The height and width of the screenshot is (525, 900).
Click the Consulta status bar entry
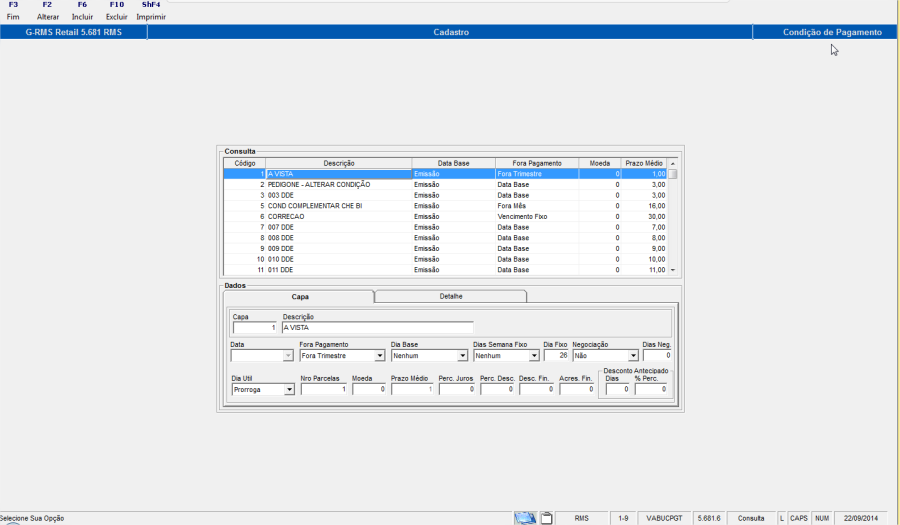[x=751, y=518]
